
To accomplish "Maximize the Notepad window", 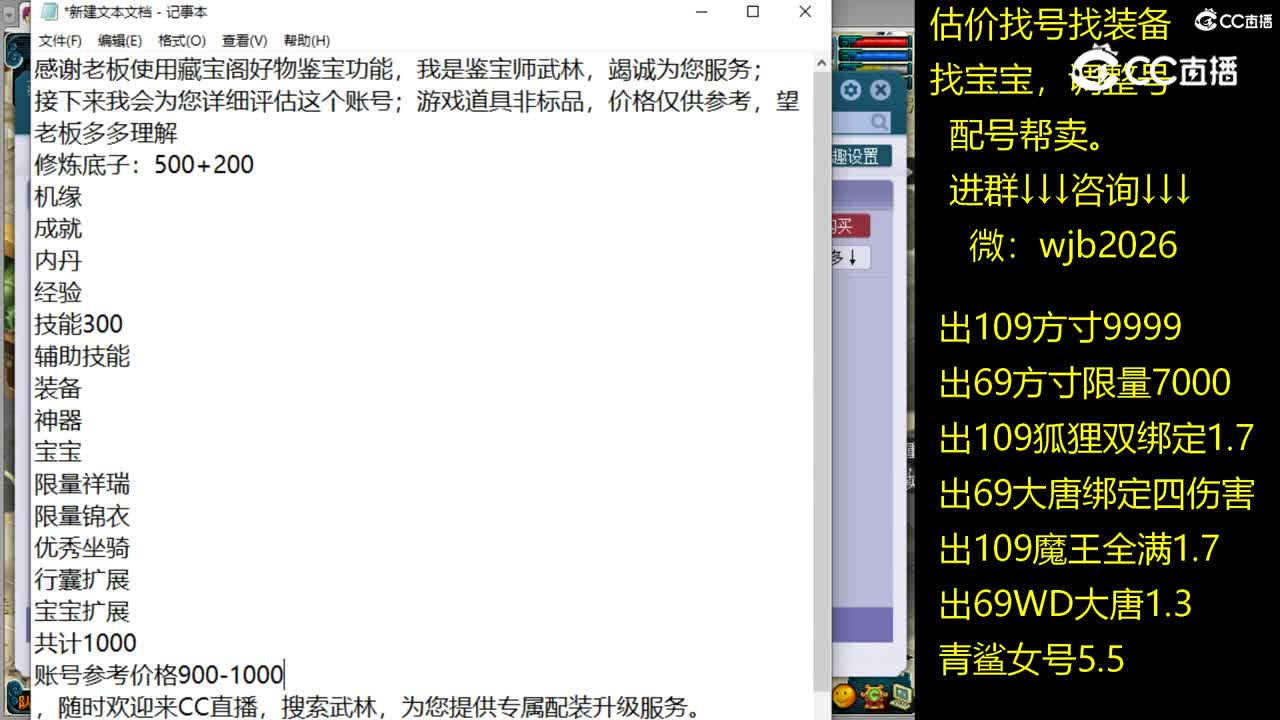I will [753, 12].
